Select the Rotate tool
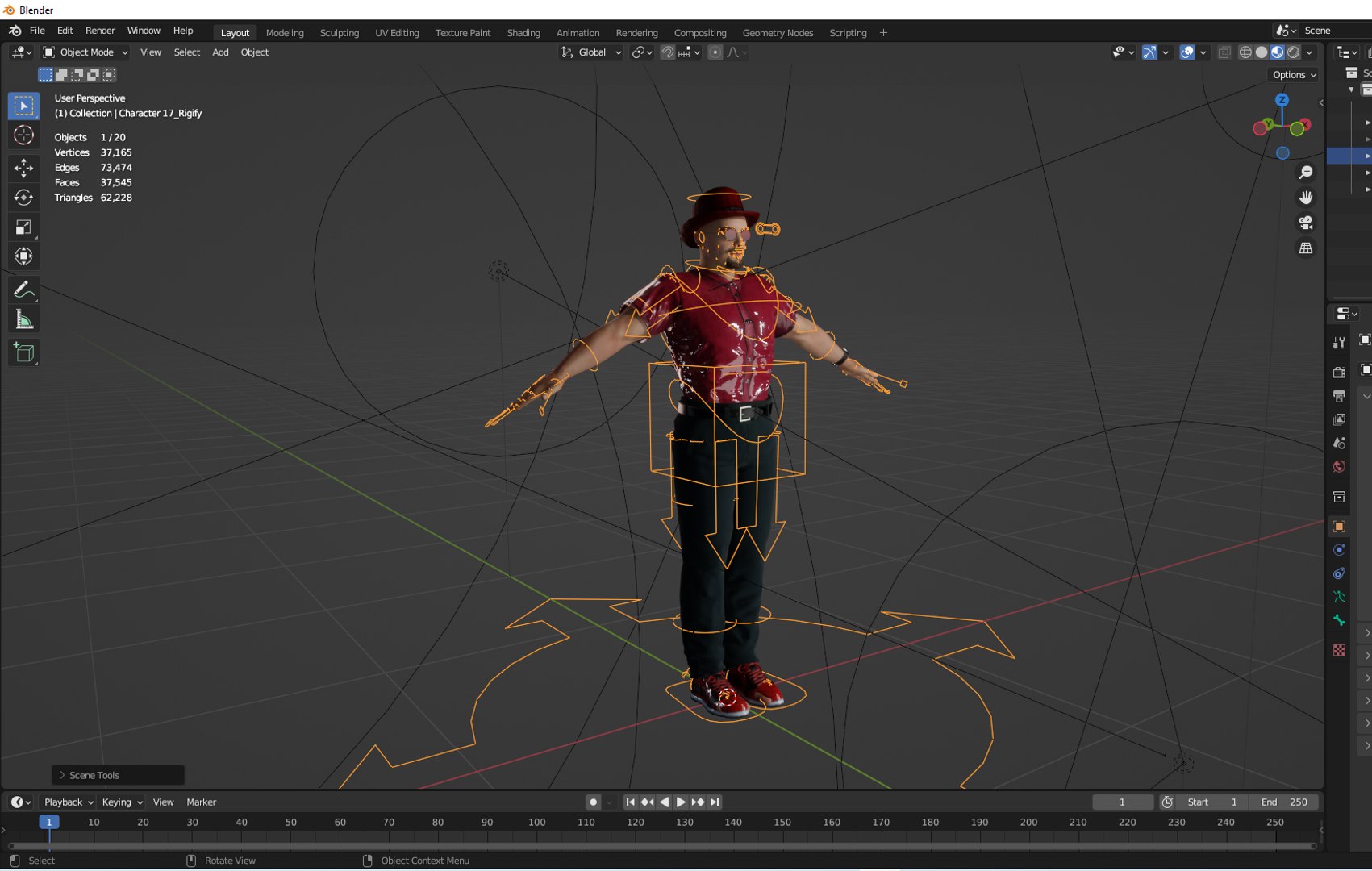 click(x=23, y=198)
